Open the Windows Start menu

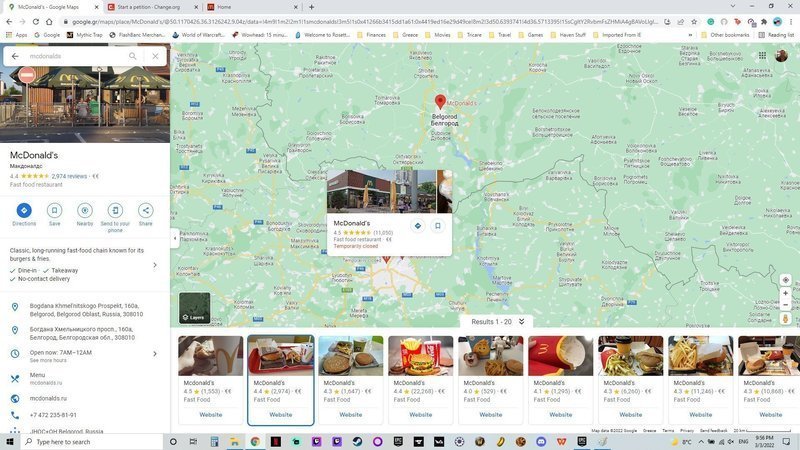[11, 441]
